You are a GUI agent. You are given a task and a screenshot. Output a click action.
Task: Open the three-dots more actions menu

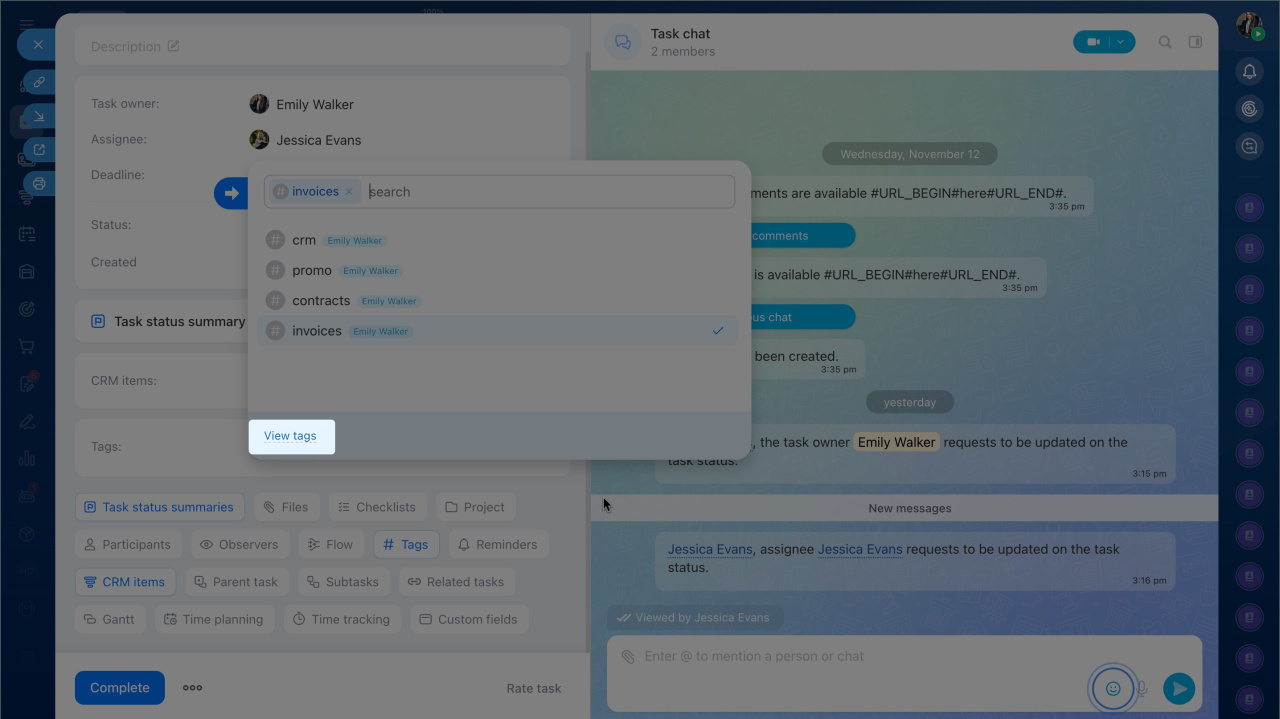(193, 688)
